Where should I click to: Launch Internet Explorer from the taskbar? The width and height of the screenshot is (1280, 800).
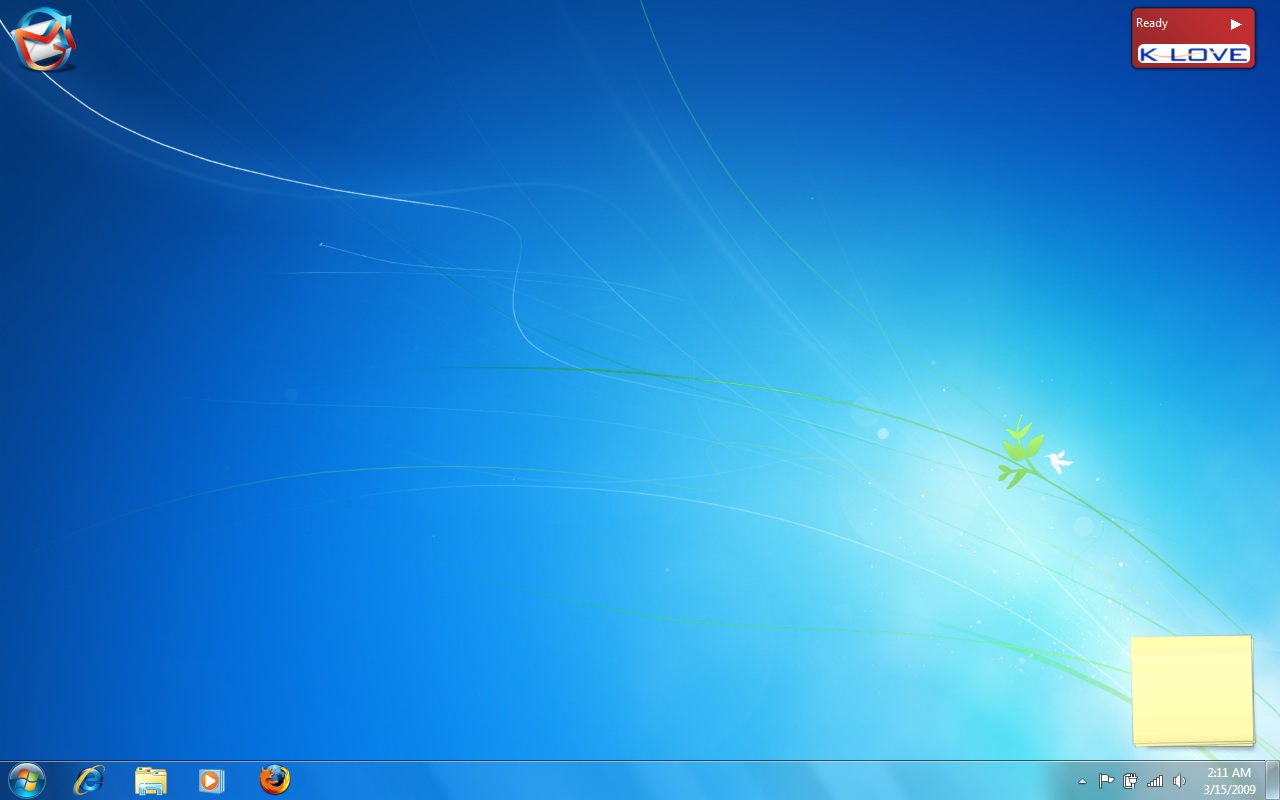click(x=89, y=780)
